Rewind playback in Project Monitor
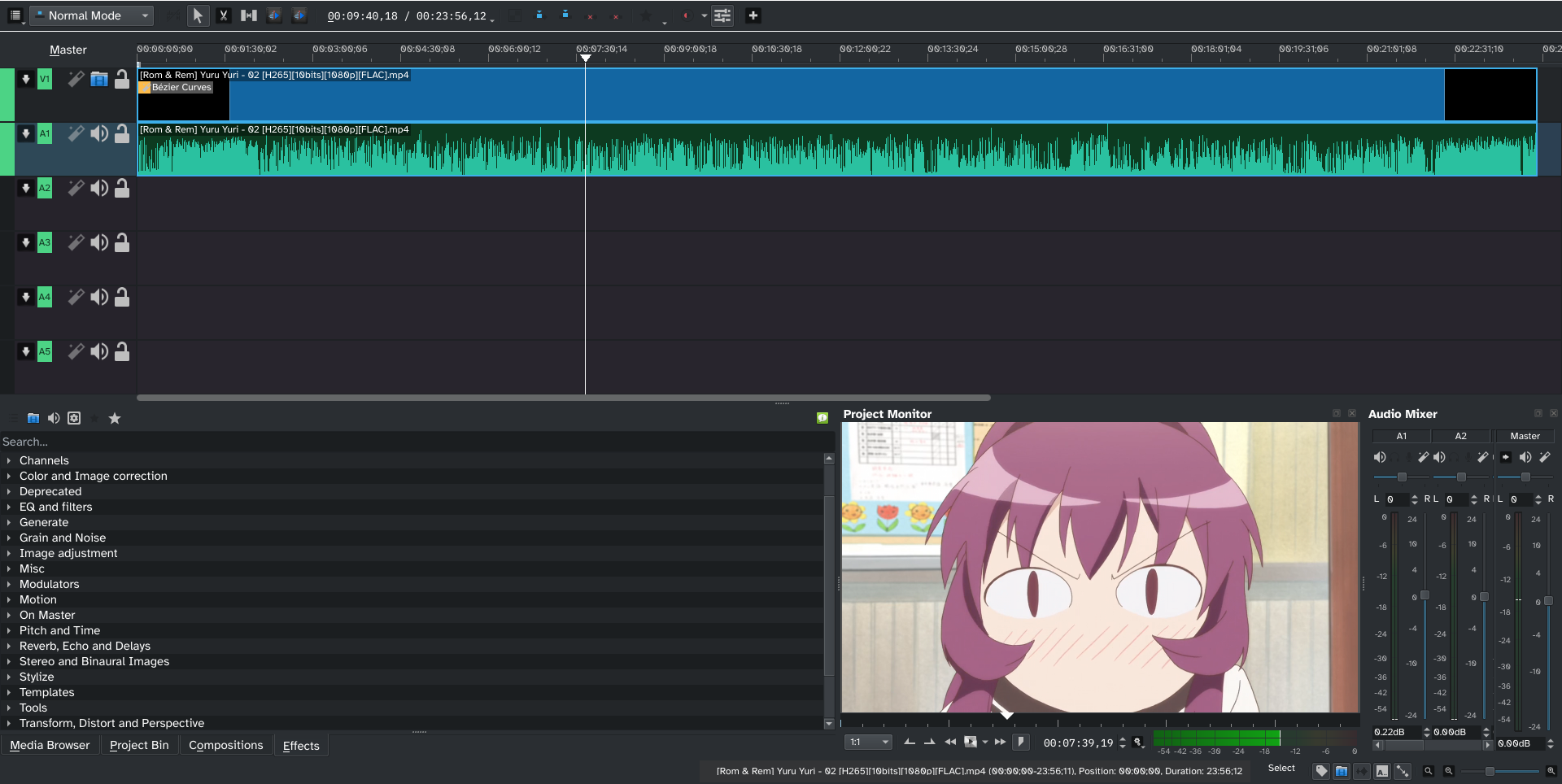The height and width of the screenshot is (784, 1562). (950, 742)
